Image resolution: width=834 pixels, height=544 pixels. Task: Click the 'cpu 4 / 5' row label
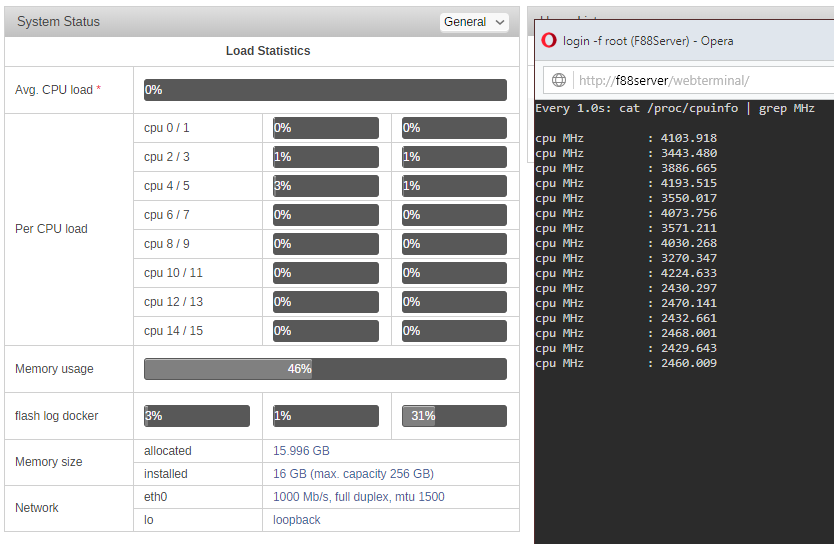(x=166, y=186)
